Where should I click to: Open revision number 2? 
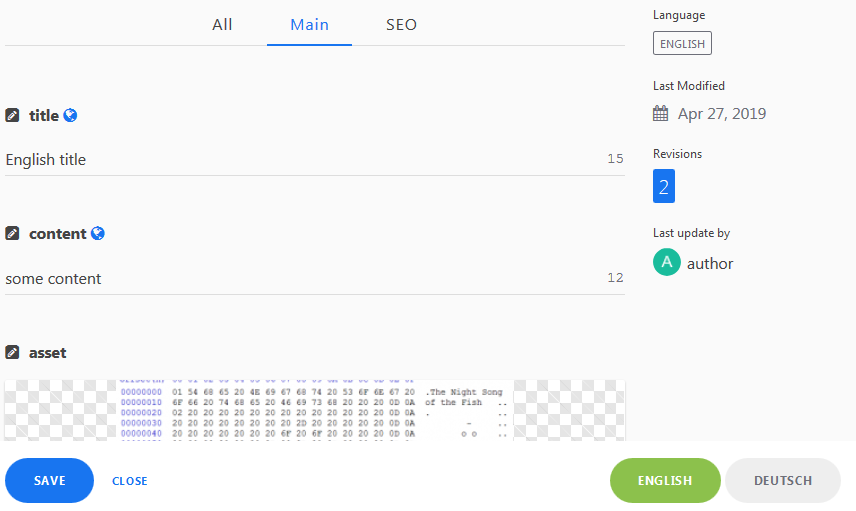coord(664,186)
